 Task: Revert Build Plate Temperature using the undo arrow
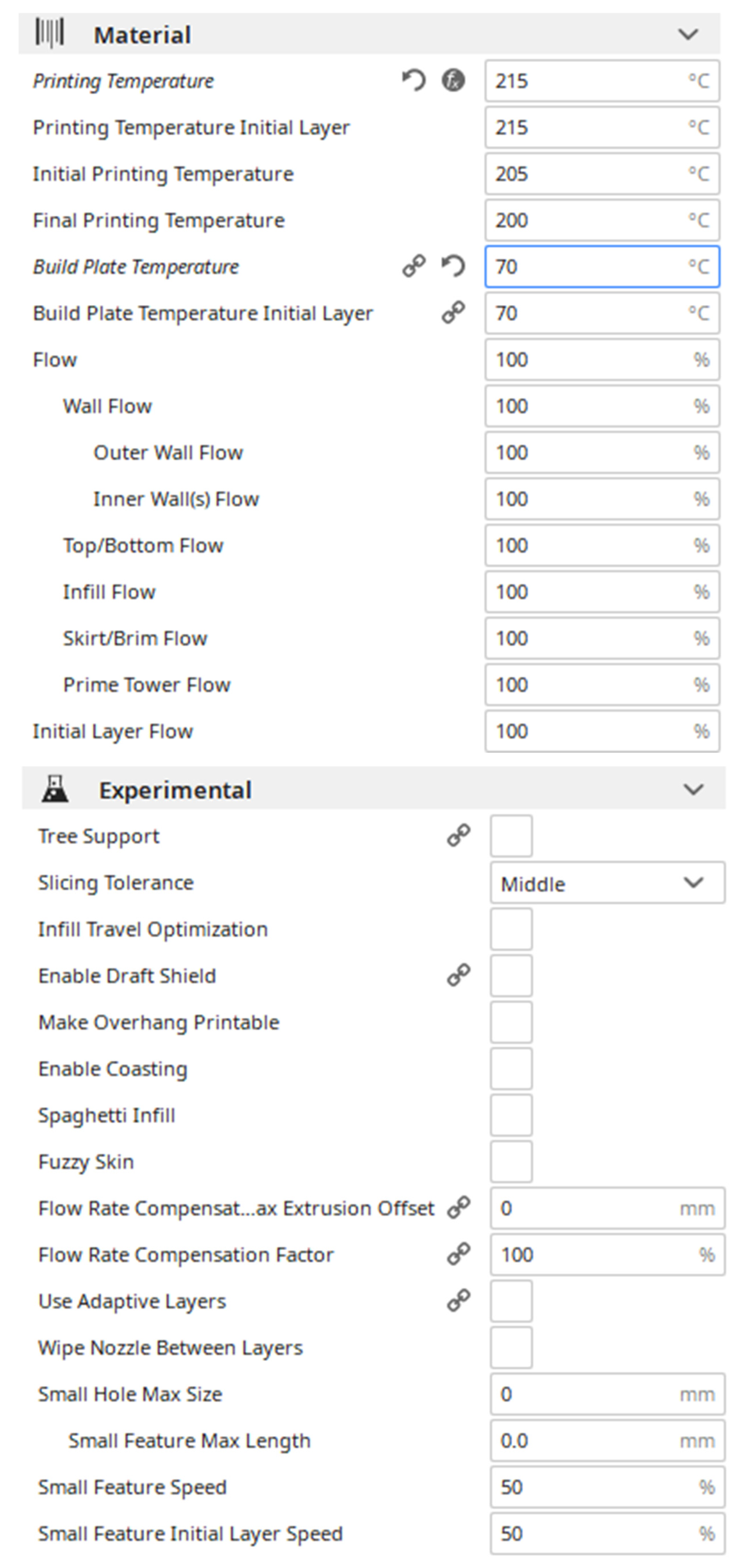[453, 267]
